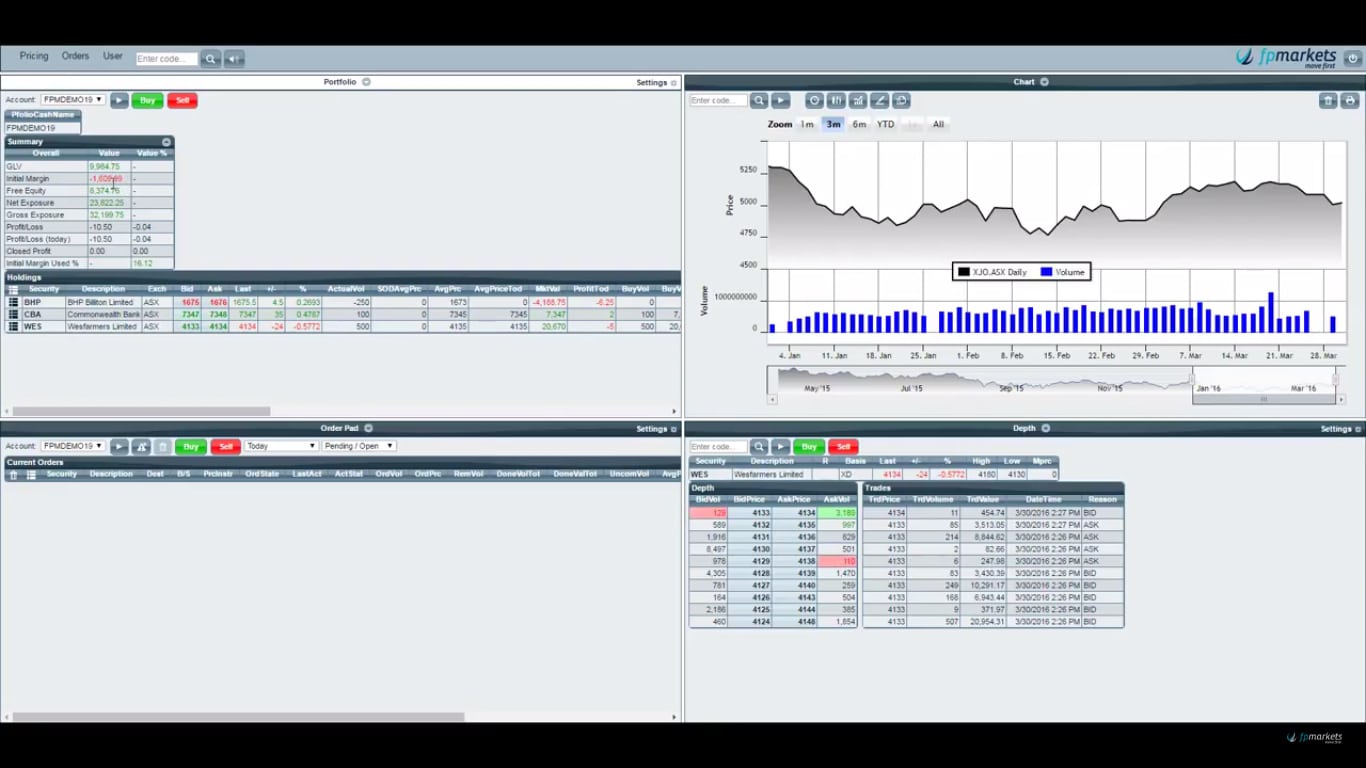Open Order Pad Account dropdown
This screenshot has width=1366, height=768.
coord(73,446)
